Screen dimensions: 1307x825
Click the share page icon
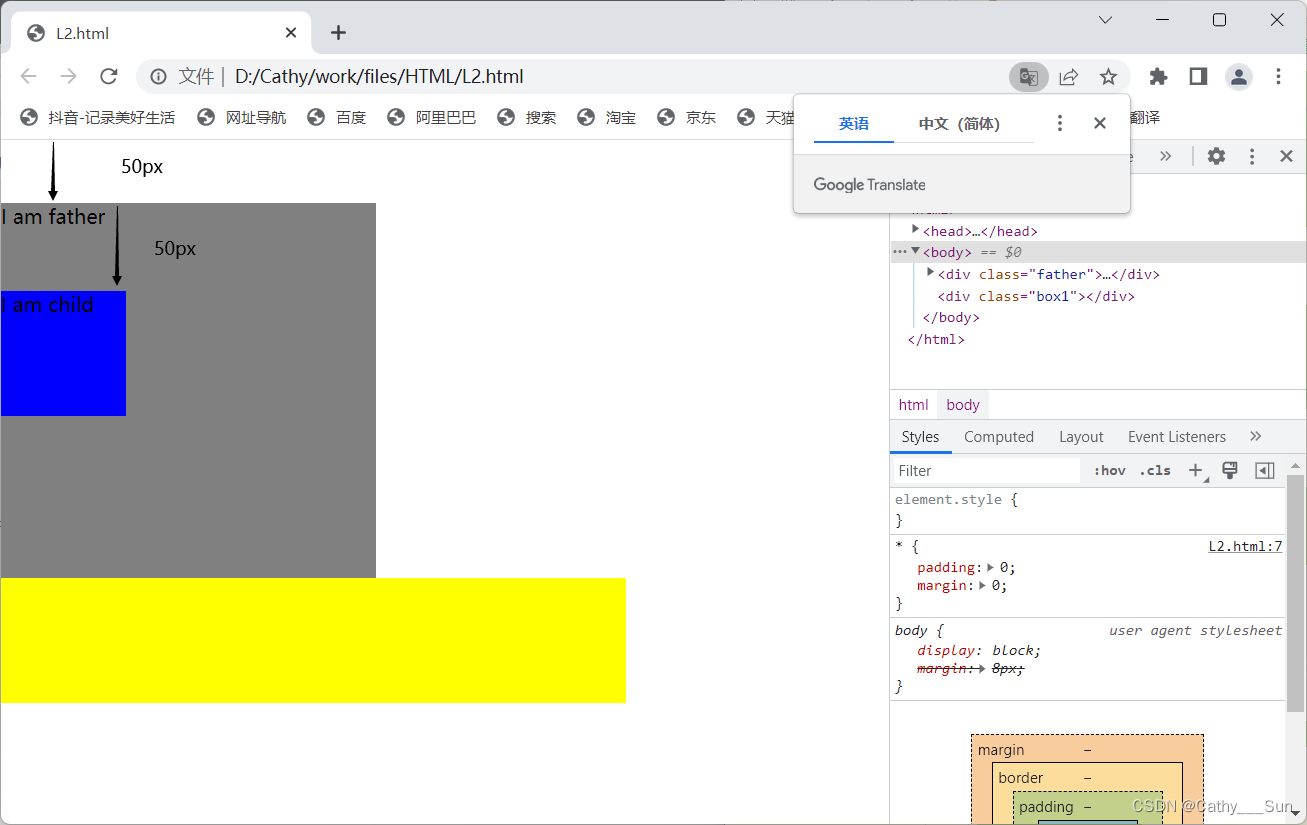click(x=1068, y=77)
